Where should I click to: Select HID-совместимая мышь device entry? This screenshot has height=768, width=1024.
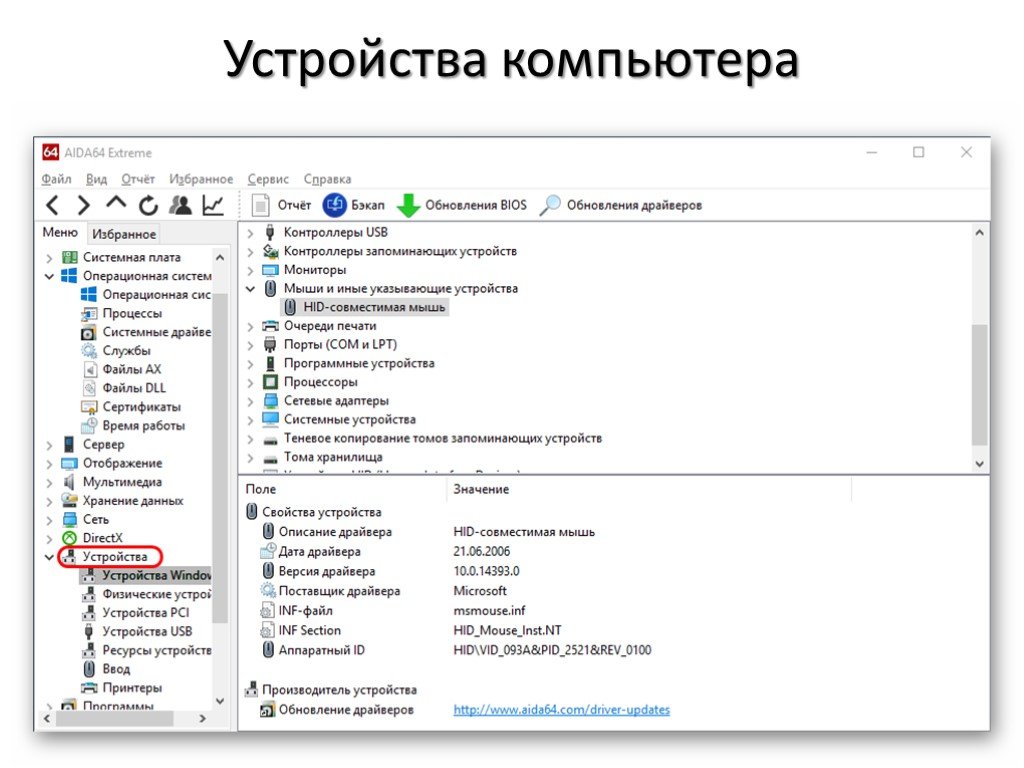[365, 307]
